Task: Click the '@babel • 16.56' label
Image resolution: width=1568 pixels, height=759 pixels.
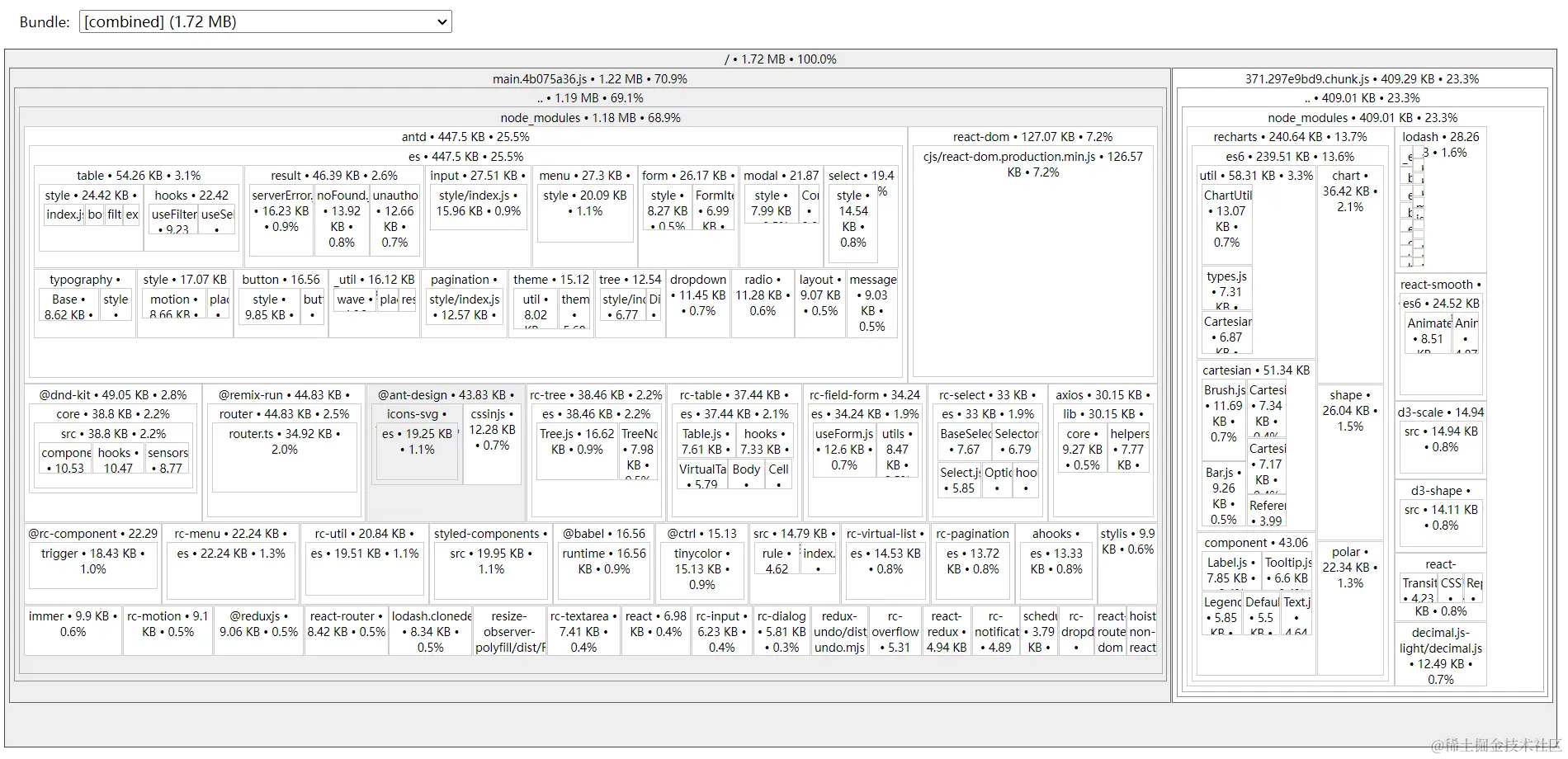Action: click(x=604, y=534)
